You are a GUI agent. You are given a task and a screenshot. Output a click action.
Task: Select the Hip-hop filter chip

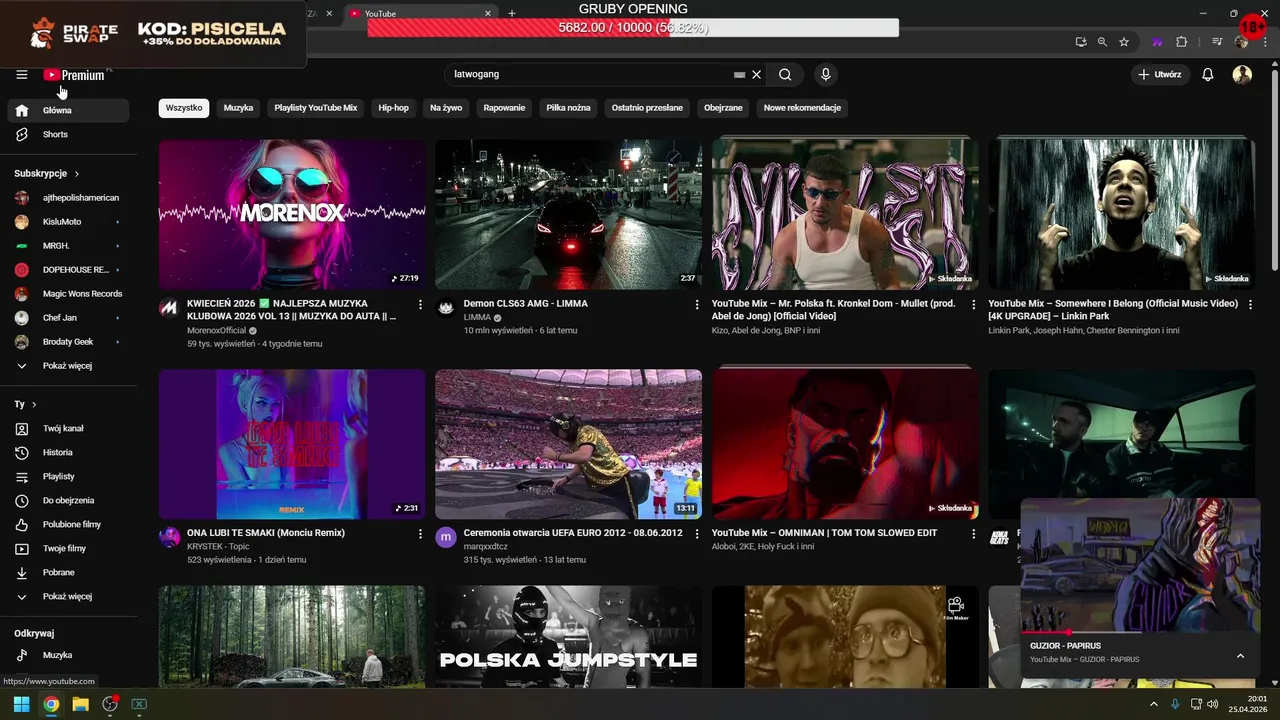(x=393, y=108)
